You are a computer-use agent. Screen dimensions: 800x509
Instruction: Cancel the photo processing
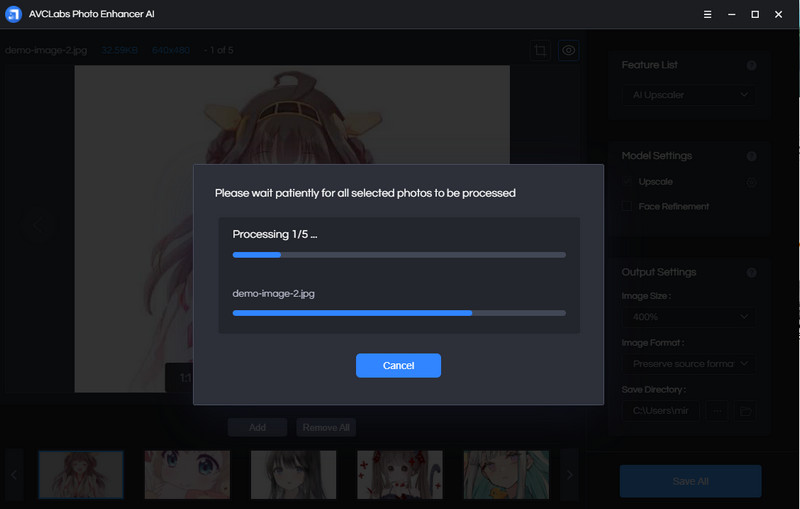point(398,365)
